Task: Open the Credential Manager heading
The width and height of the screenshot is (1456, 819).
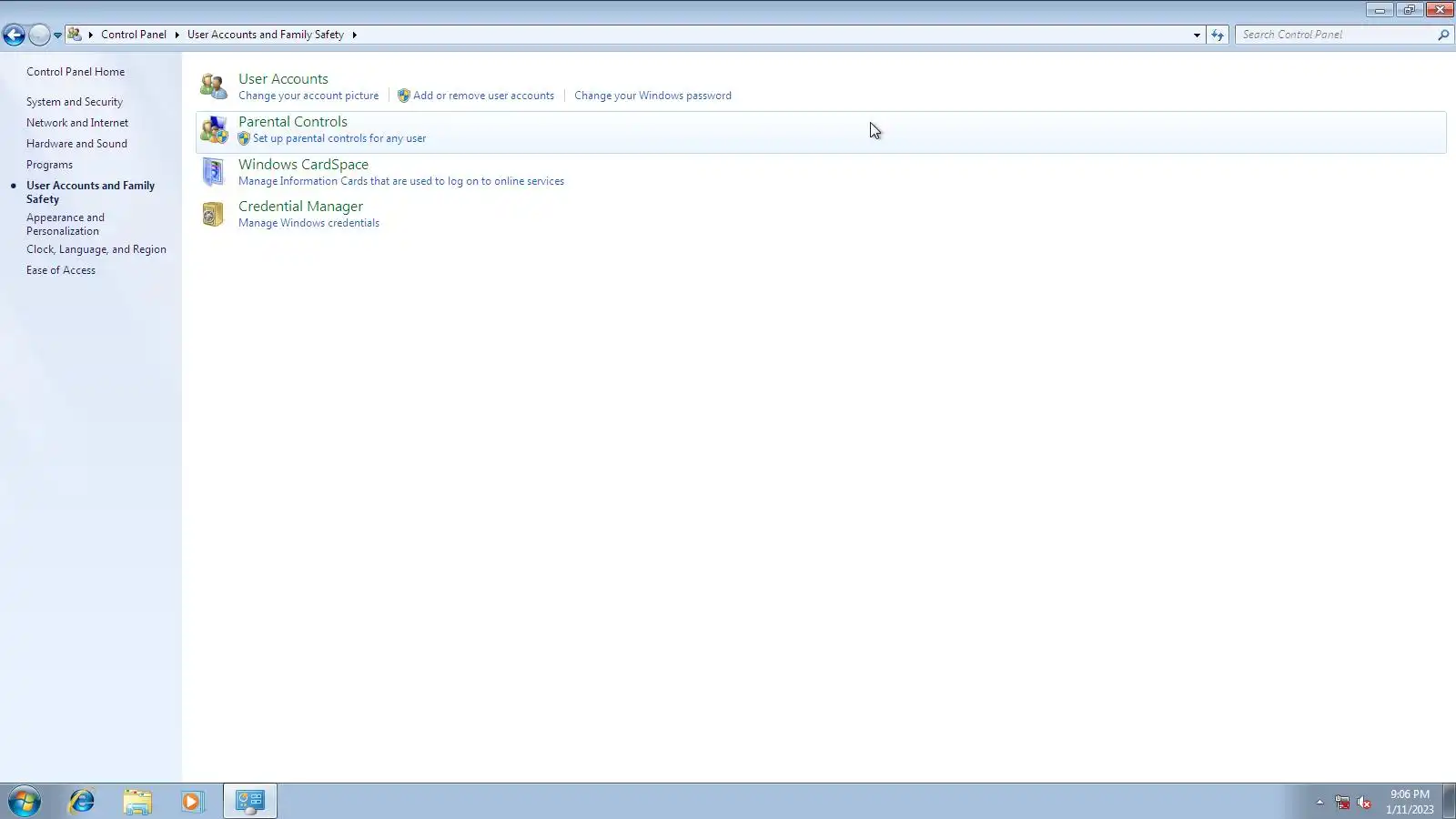Action: [300, 207]
